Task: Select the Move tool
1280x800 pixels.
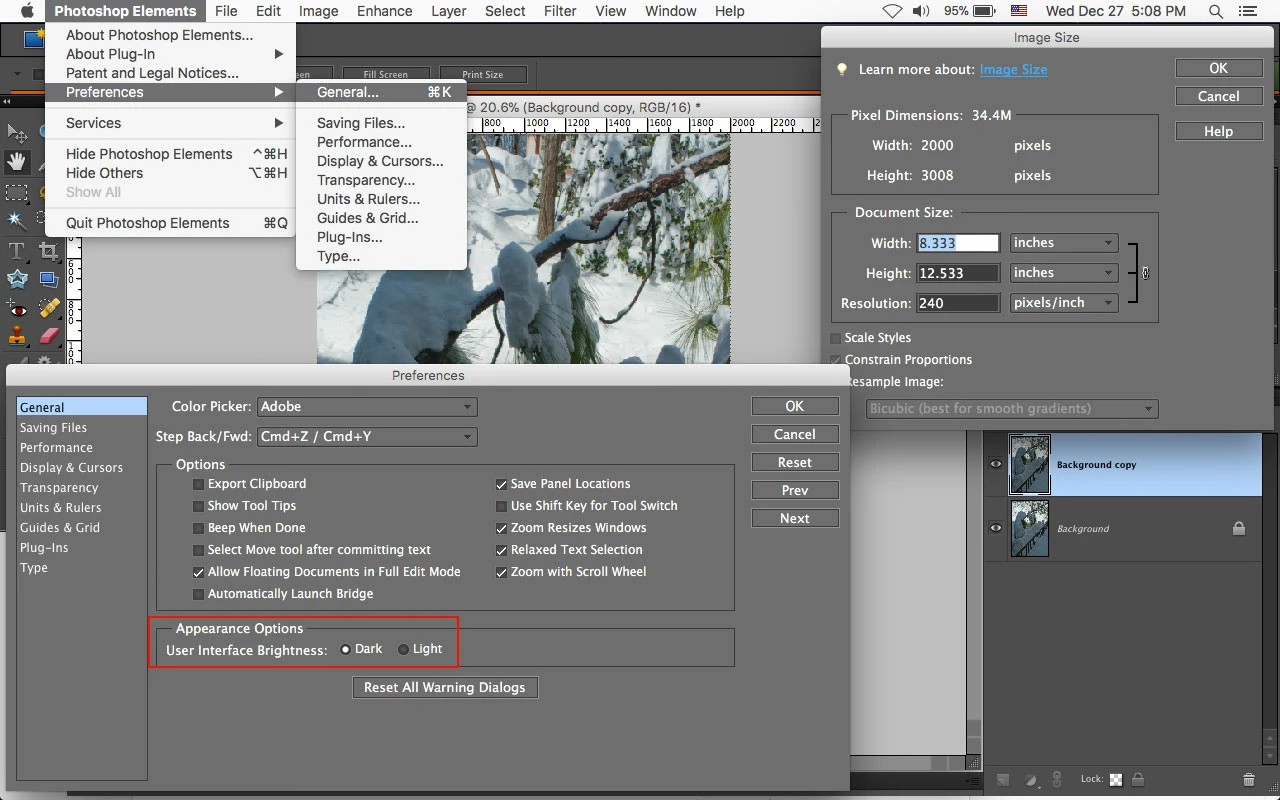Action: [17, 132]
